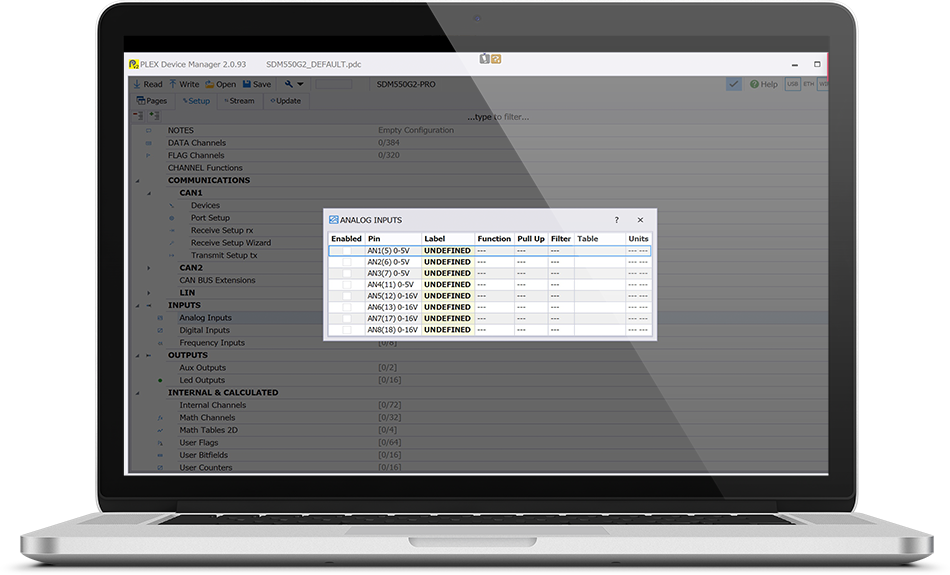Image resolution: width=950 pixels, height=575 pixels.
Task: Collapse the COMMUNICATIONS section
Action: (x=138, y=181)
